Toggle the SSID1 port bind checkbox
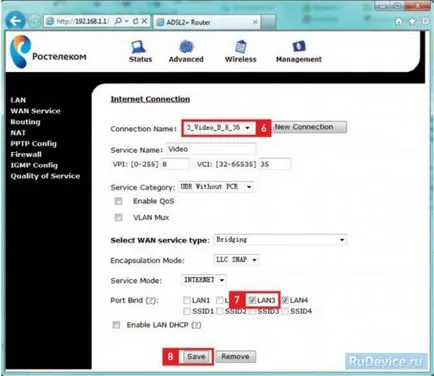The image size is (434, 376). (x=187, y=311)
